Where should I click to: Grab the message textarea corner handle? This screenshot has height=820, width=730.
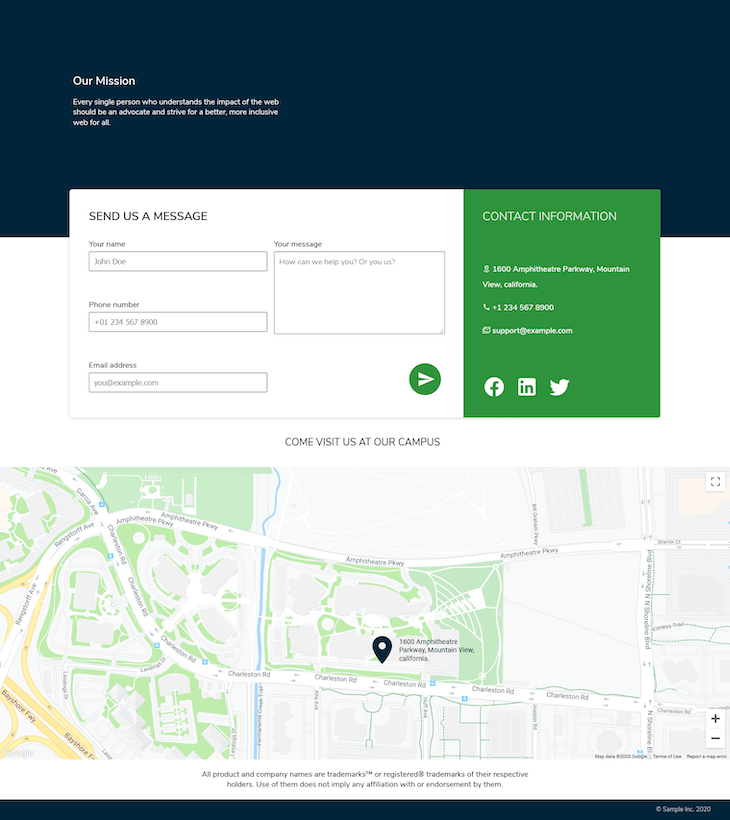click(x=441, y=331)
